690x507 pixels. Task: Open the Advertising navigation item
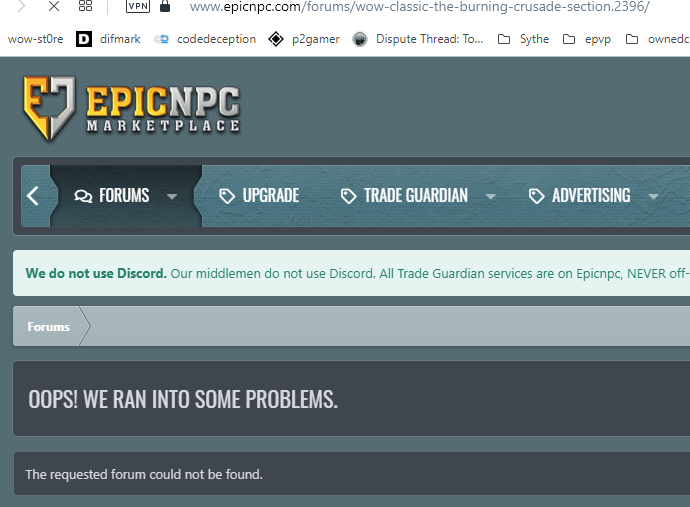pyautogui.click(x=591, y=196)
